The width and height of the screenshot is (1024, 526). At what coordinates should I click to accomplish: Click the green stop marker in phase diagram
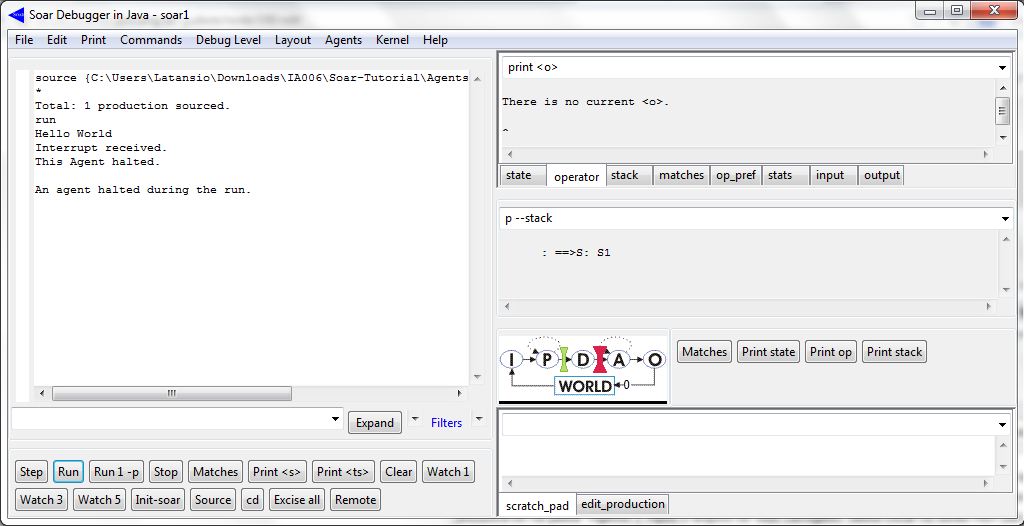click(x=564, y=359)
